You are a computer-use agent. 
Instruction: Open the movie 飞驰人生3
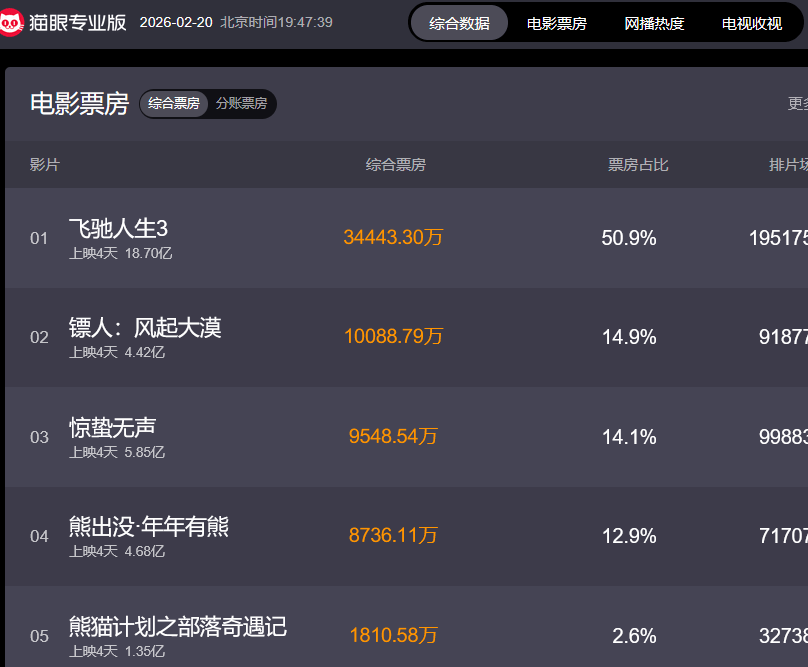(118, 228)
